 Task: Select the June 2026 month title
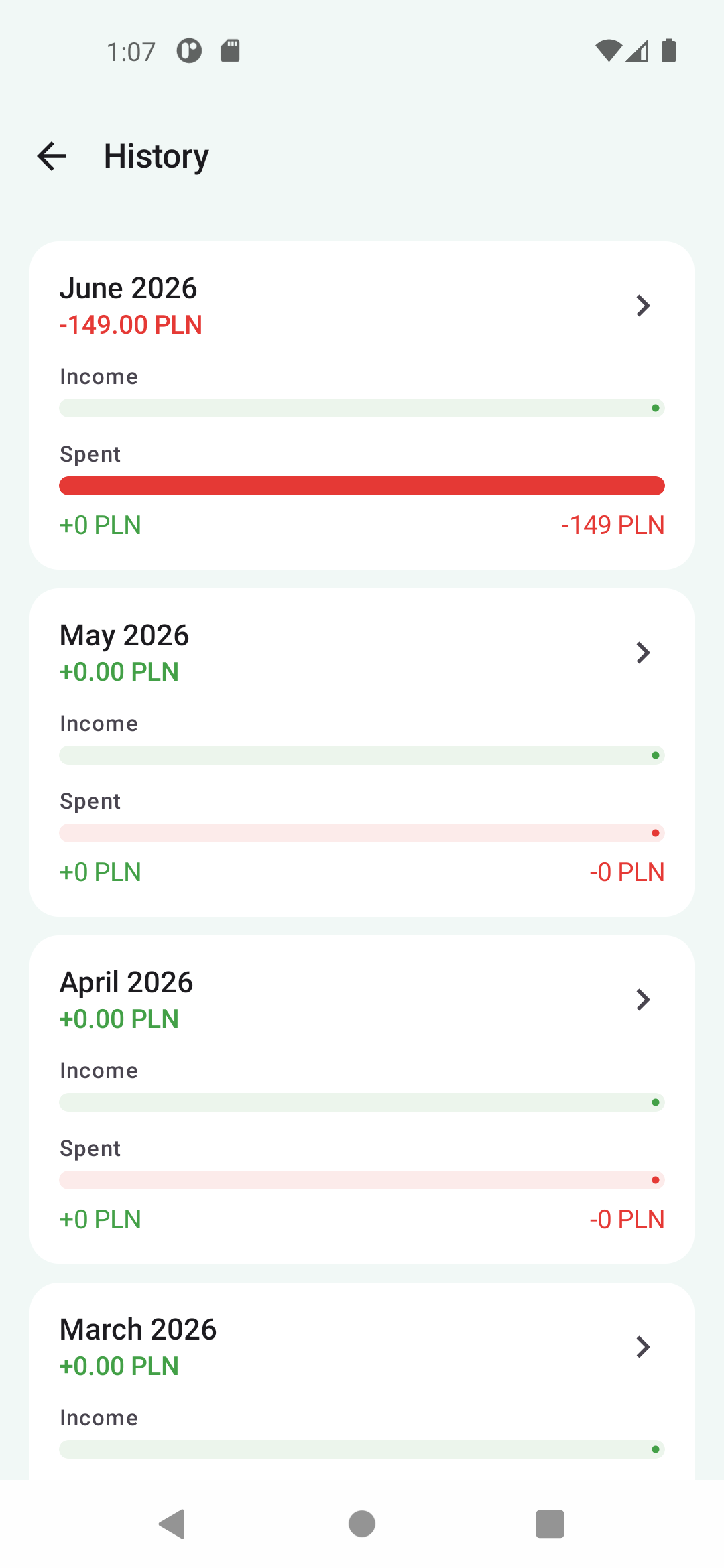(128, 288)
